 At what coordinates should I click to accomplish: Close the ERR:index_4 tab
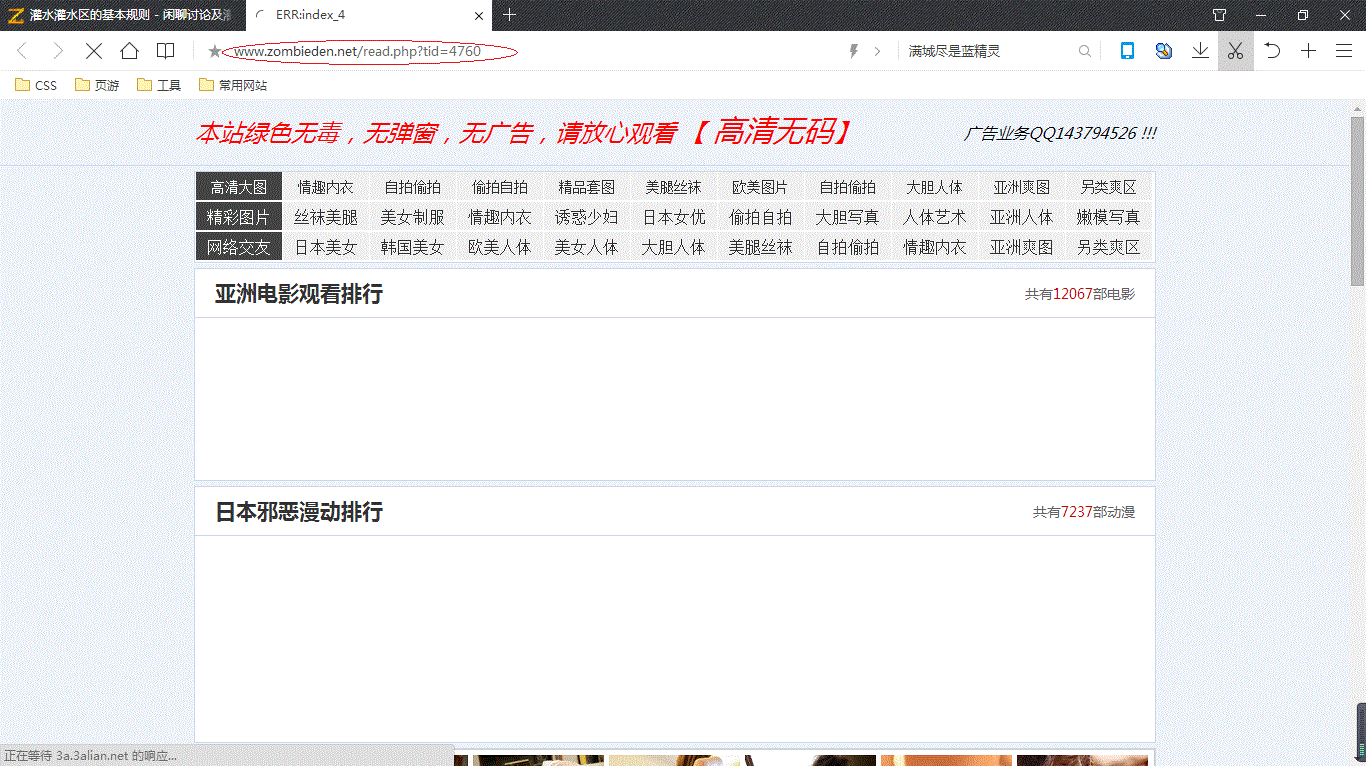pyautogui.click(x=479, y=15)
